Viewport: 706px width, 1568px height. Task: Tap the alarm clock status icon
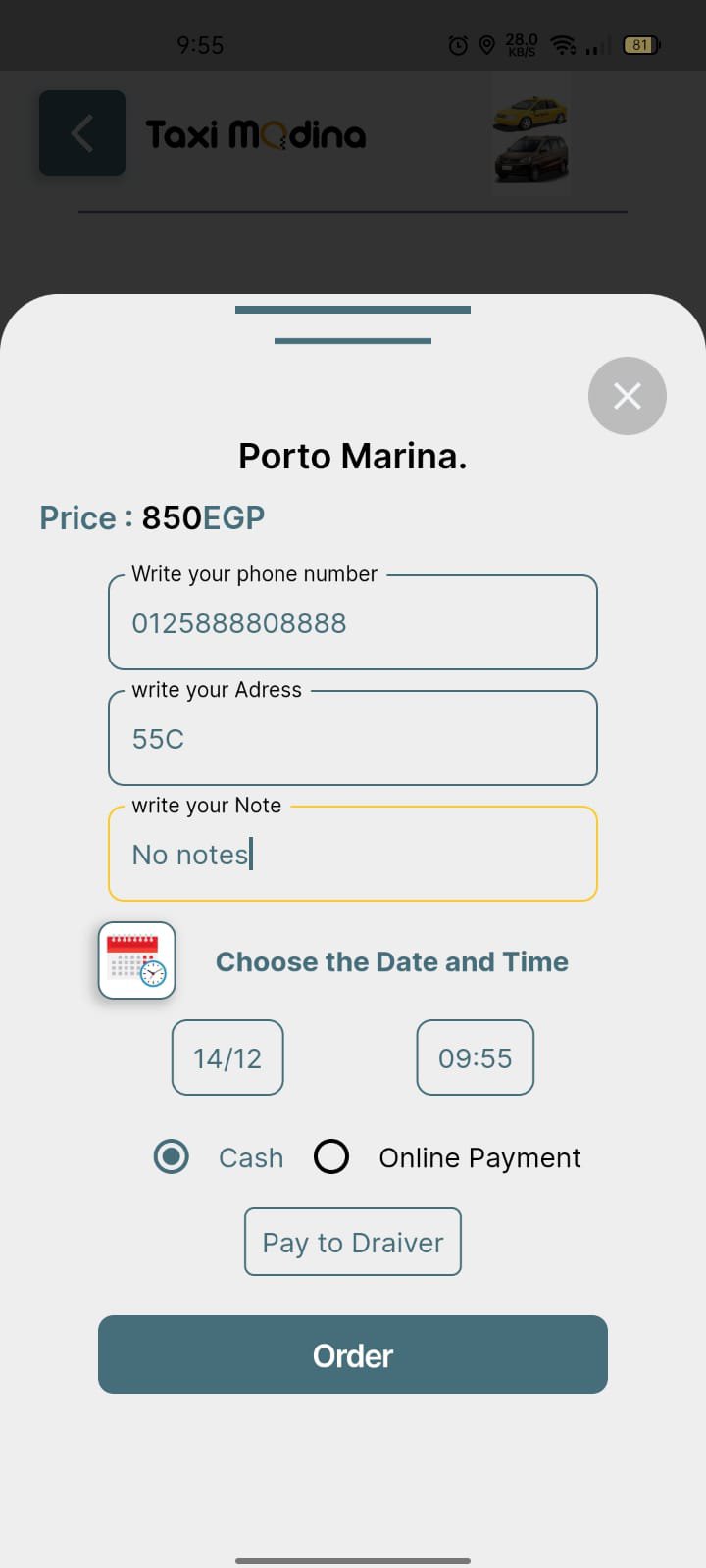458,45
